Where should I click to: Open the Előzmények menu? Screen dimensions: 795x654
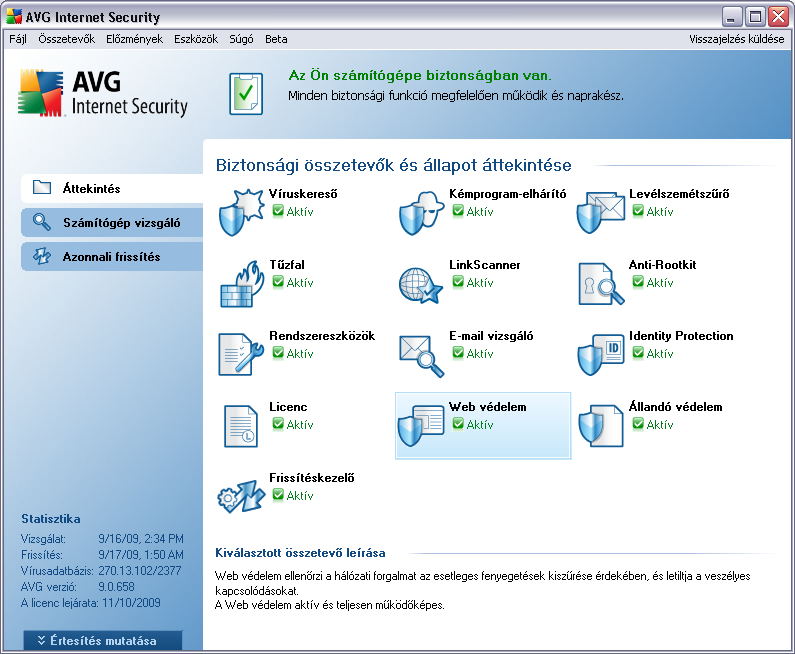pyautogui.click(x=134, y=39)
